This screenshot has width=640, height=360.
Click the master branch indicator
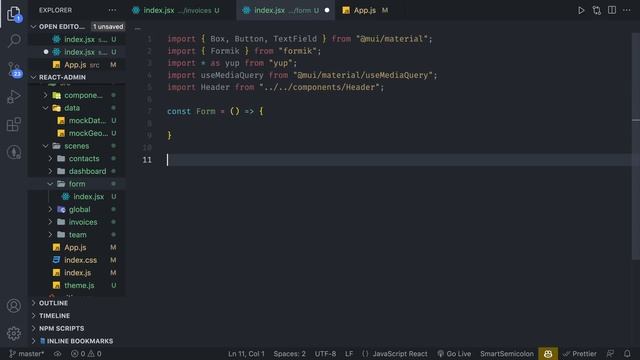tap(27, 353)
